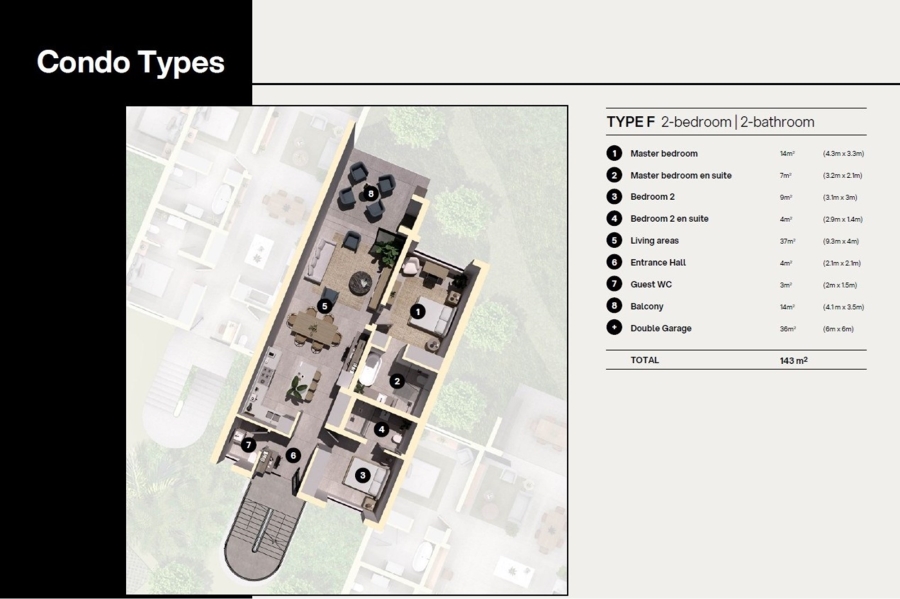
Task: Click the "(6m x 6m)" dimensions
Action: [x=838, y=329]
